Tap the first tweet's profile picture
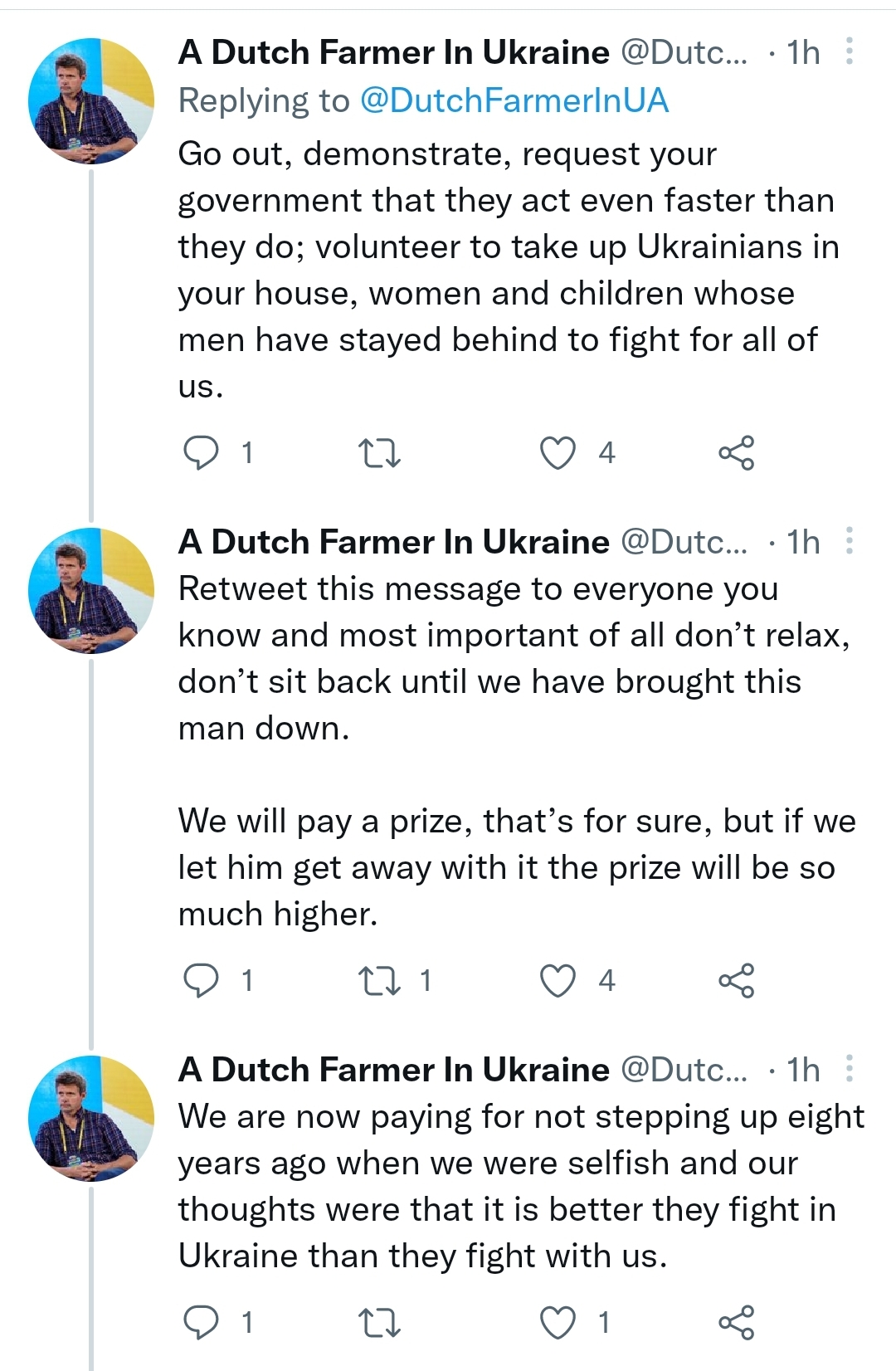The height and width of the screenshot is (1371, 896). pyautogui.click(x=91, y=100)
